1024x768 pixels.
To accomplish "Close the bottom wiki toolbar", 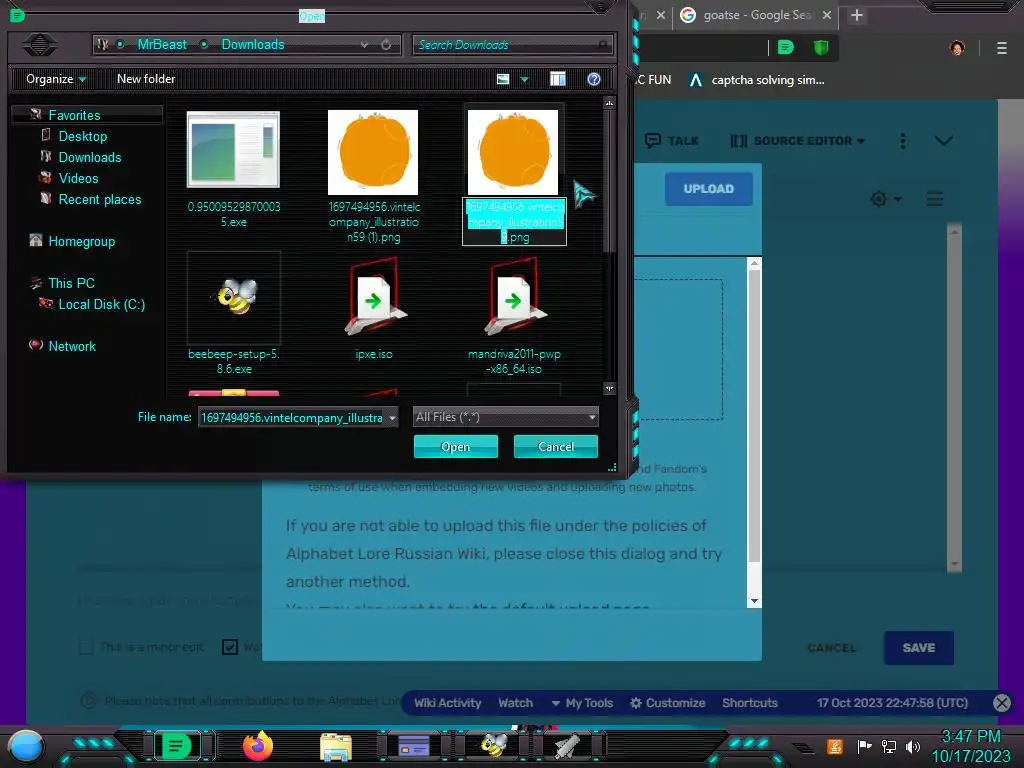I will (x=1002, y=703).
